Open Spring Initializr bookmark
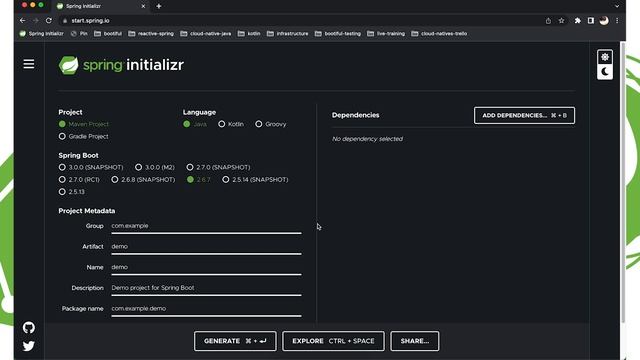This screenshot has height=360, width=640. [x=42, y=34]
